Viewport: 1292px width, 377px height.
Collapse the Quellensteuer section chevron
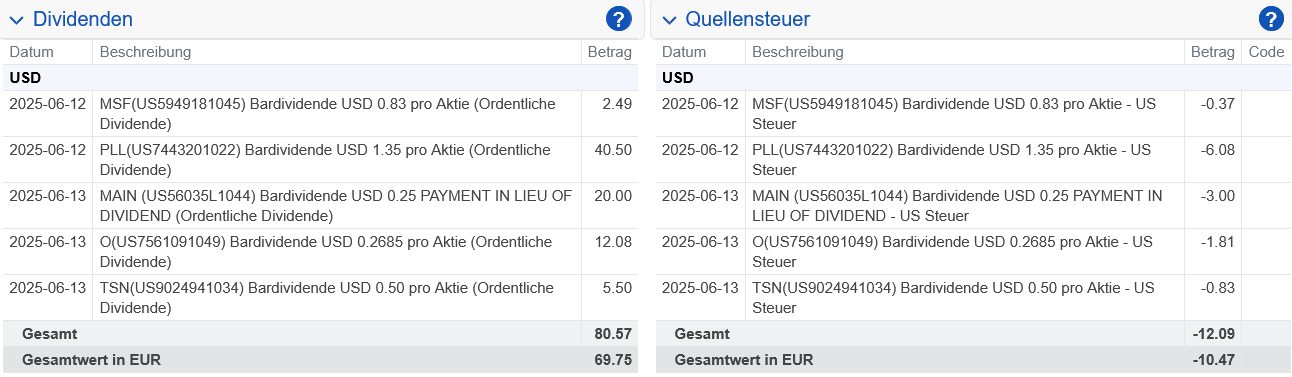[x=669, y=20]
